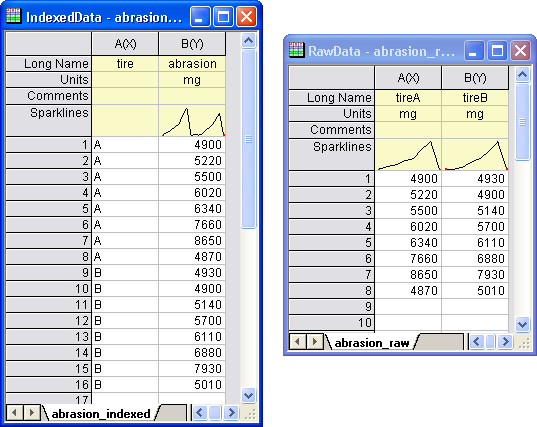The height and width of the screenshot is (427, 537).
Task: Click previous sheet tab arrow in RawData
Action: 298,341
